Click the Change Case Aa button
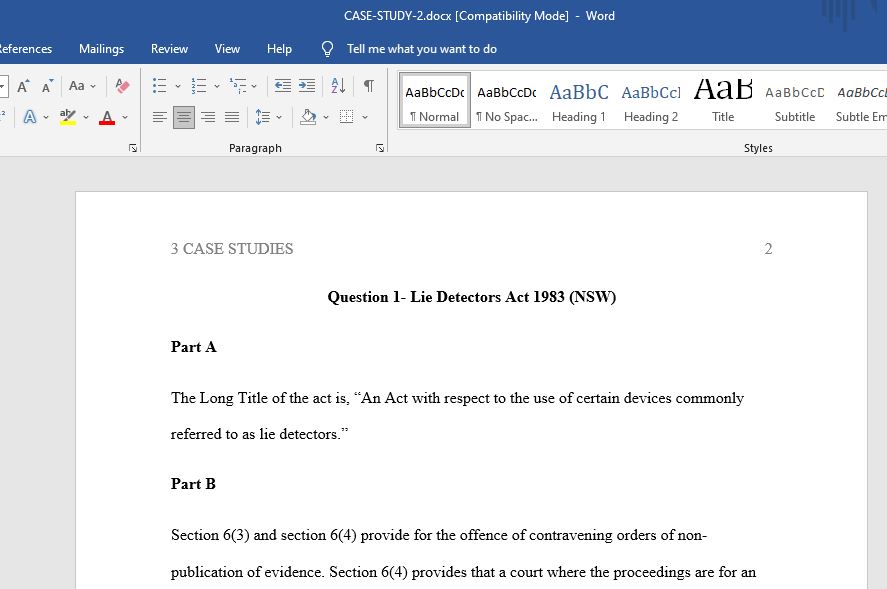The width and height of the screenshot is (887, 589). coord(76,86)
